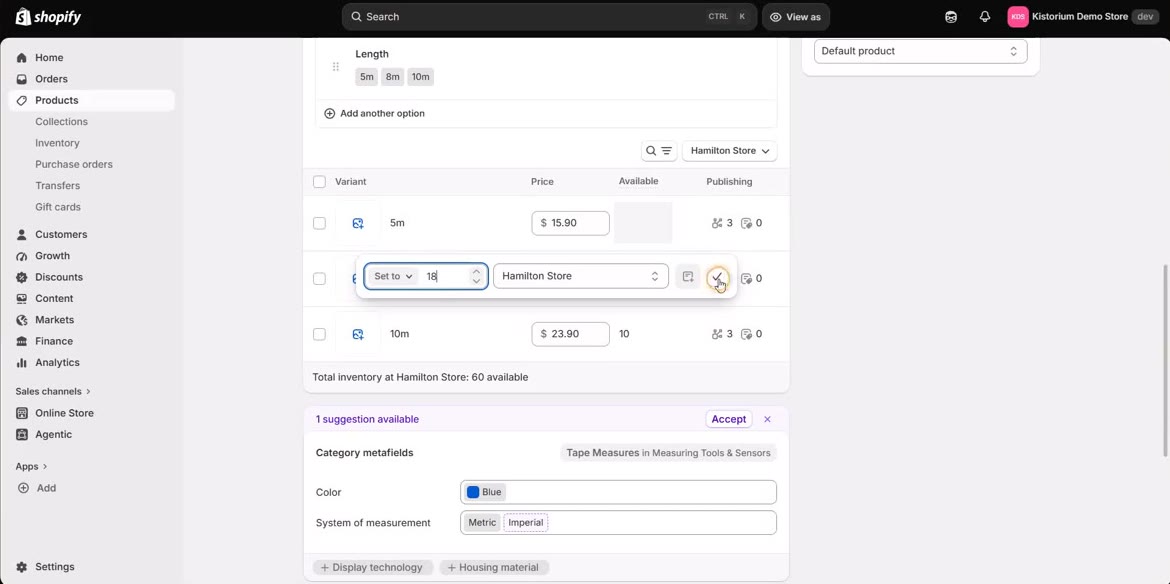Screen dimensions: 1170x584
Task: Click the 5m row markets publishing icon
Action: [717, 223]
